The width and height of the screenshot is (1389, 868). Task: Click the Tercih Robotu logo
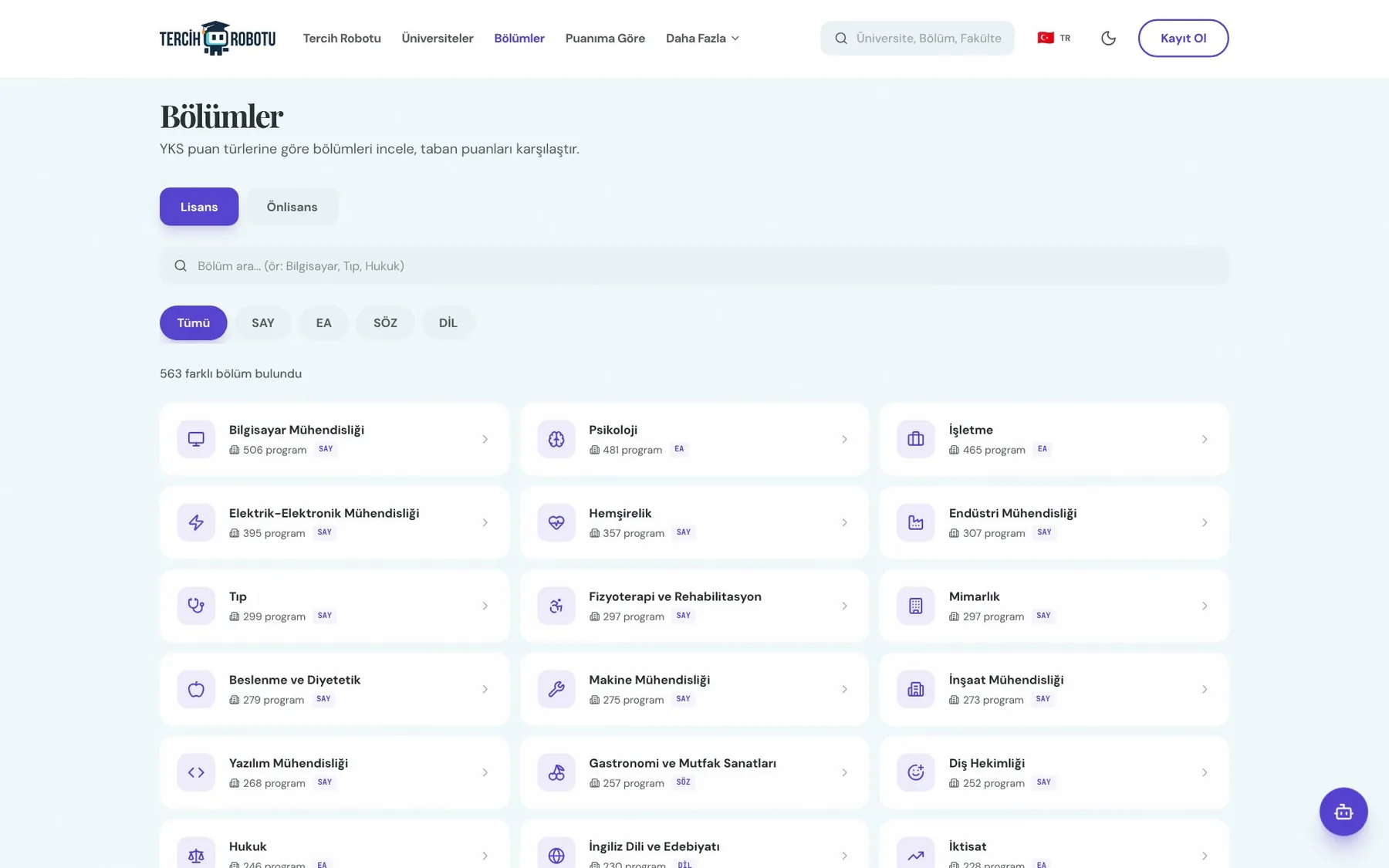[218, 38]
